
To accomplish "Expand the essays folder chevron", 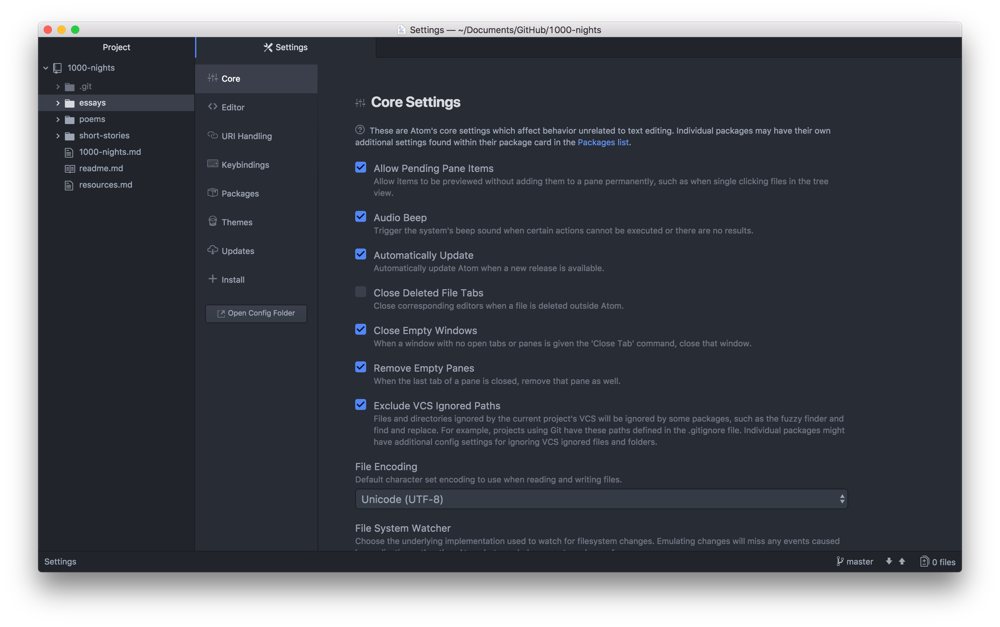I will tap(57, 103).
